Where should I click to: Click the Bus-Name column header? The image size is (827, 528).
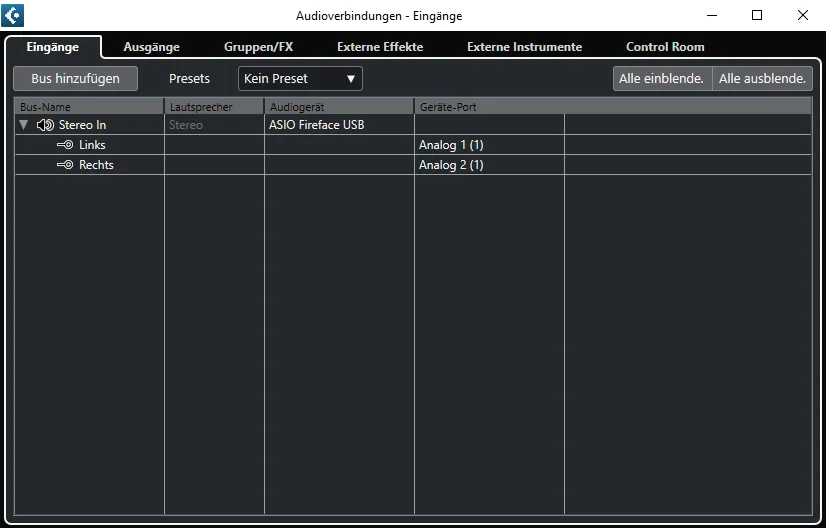click(x=89, y=107)
